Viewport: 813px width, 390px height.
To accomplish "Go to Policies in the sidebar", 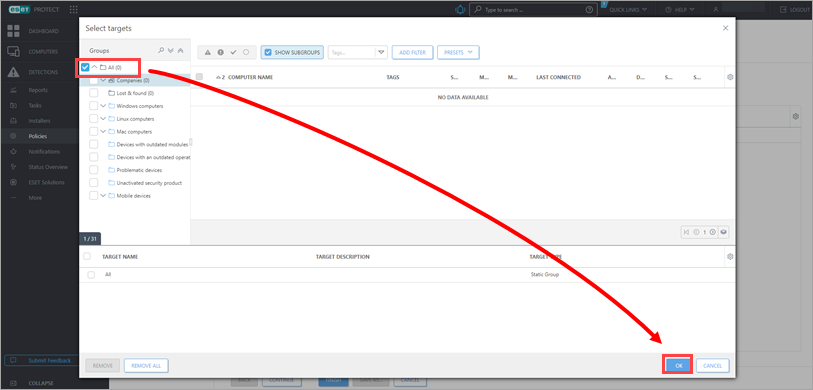I will coord(38,136).
